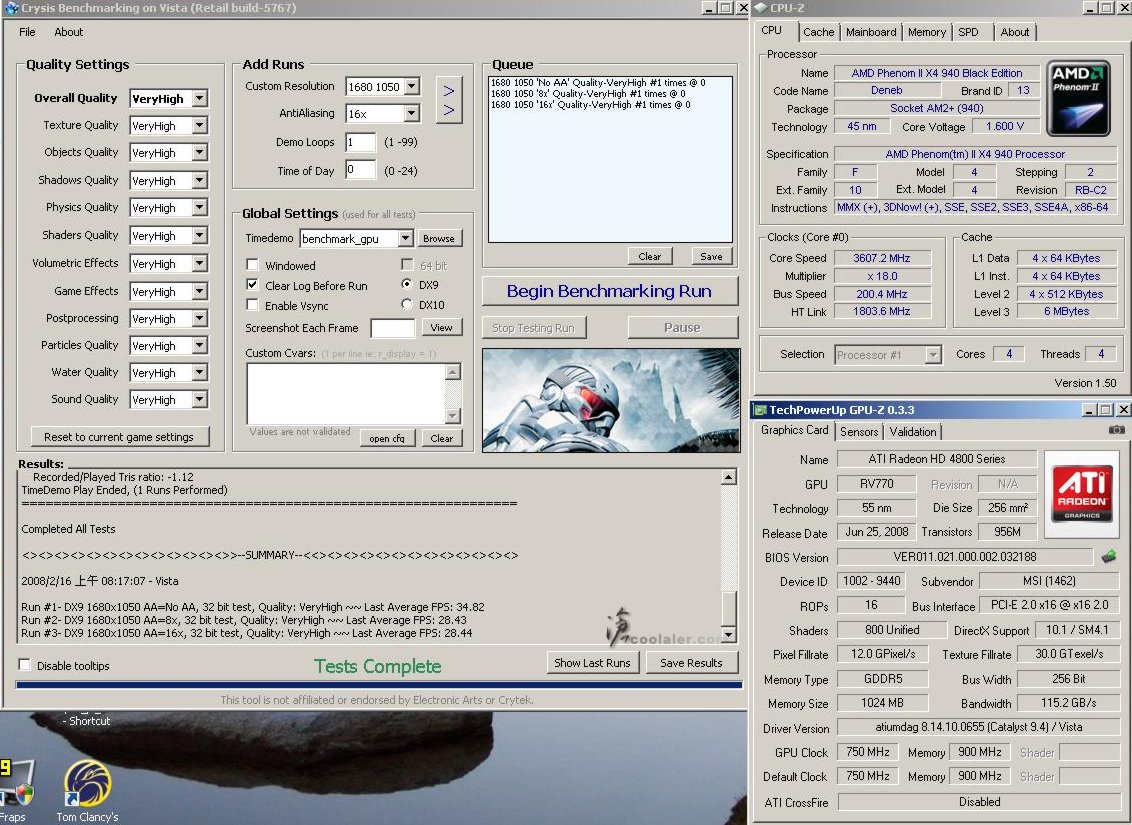
Task: Click the Time of Day input field
Action: coord(360,170)
